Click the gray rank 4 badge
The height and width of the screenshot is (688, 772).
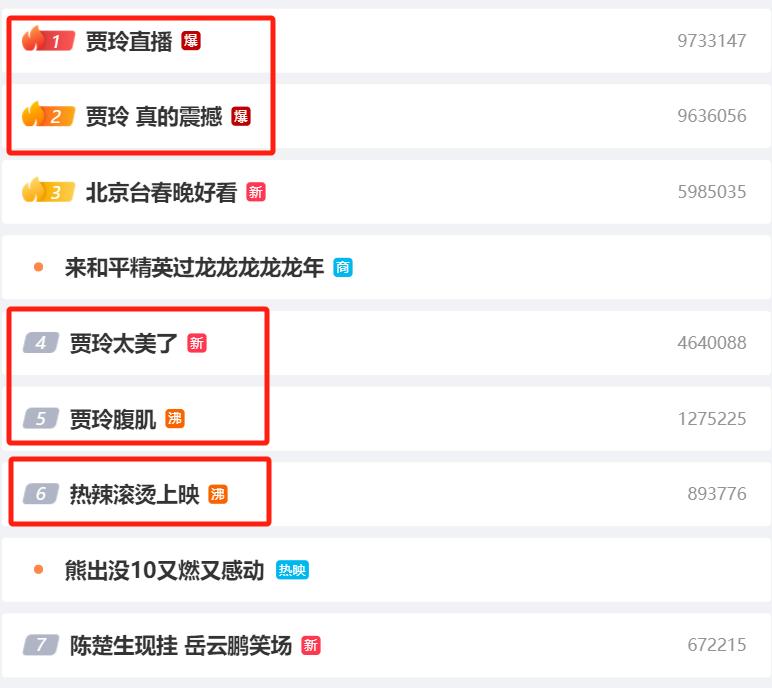[41, 342]
